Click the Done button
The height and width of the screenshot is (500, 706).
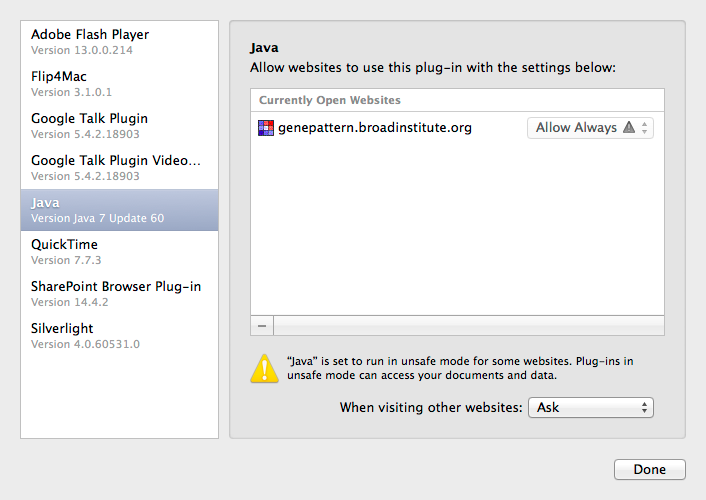(x=650, y=469)
